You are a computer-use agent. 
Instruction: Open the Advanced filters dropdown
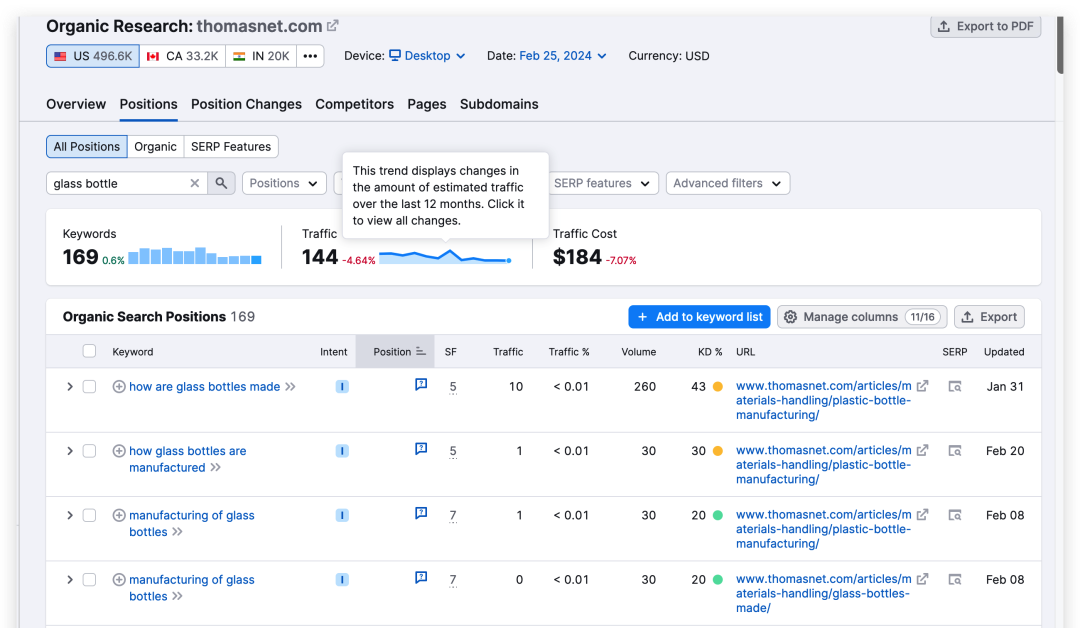coord(728,183)
